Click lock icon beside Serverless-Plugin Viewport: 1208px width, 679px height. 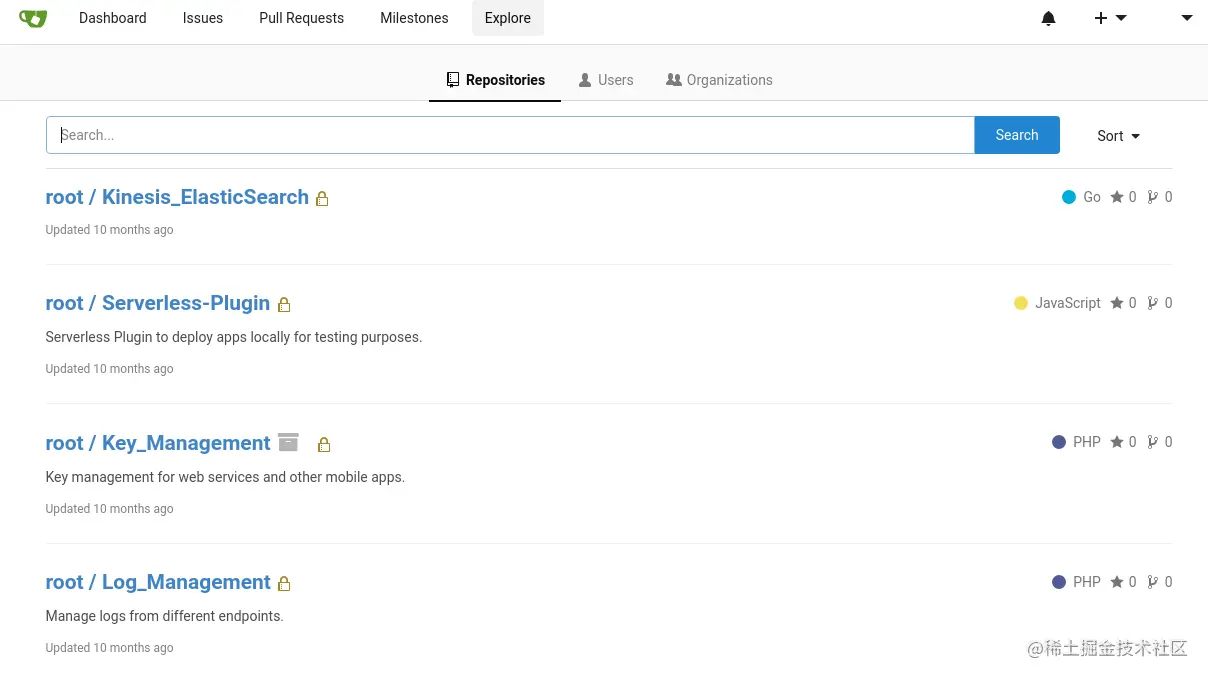(x=284, y=305)
